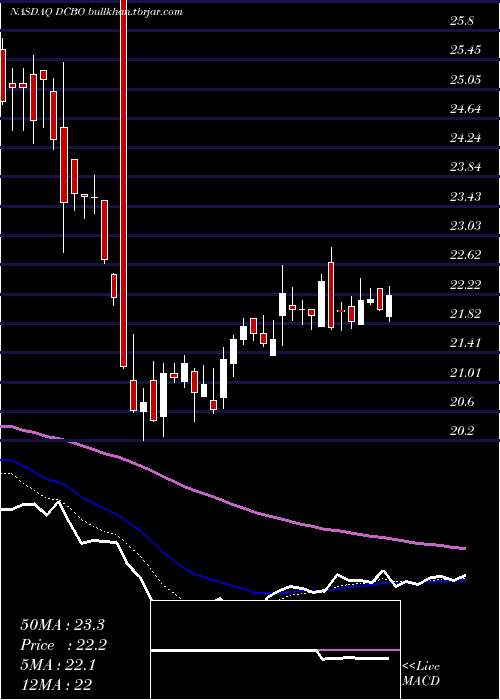Click the '12MA : 22' readout
This screenshot has width=500, height=700.
click(56, 684)
